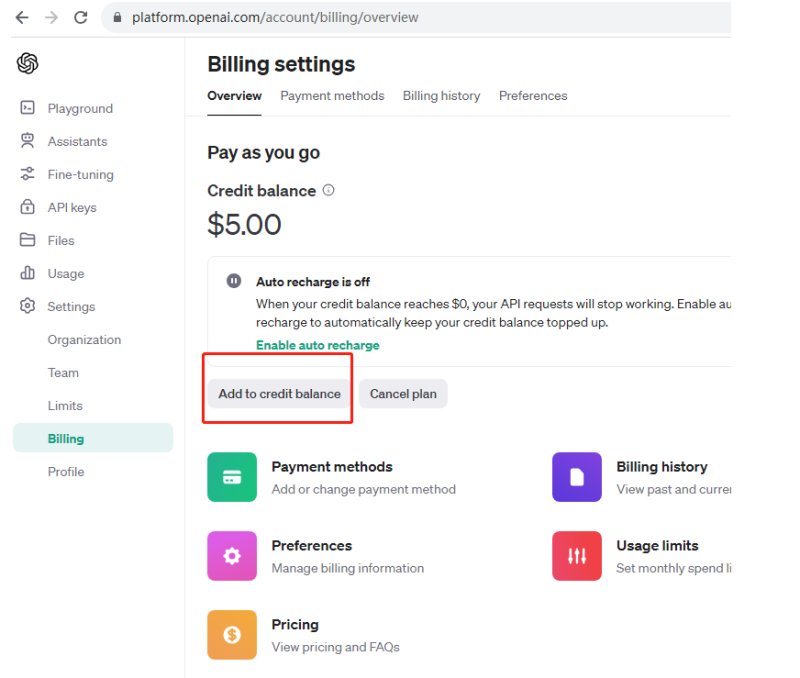
Task: Click the Playground terminal icon
Action: [x=28, y=108]
